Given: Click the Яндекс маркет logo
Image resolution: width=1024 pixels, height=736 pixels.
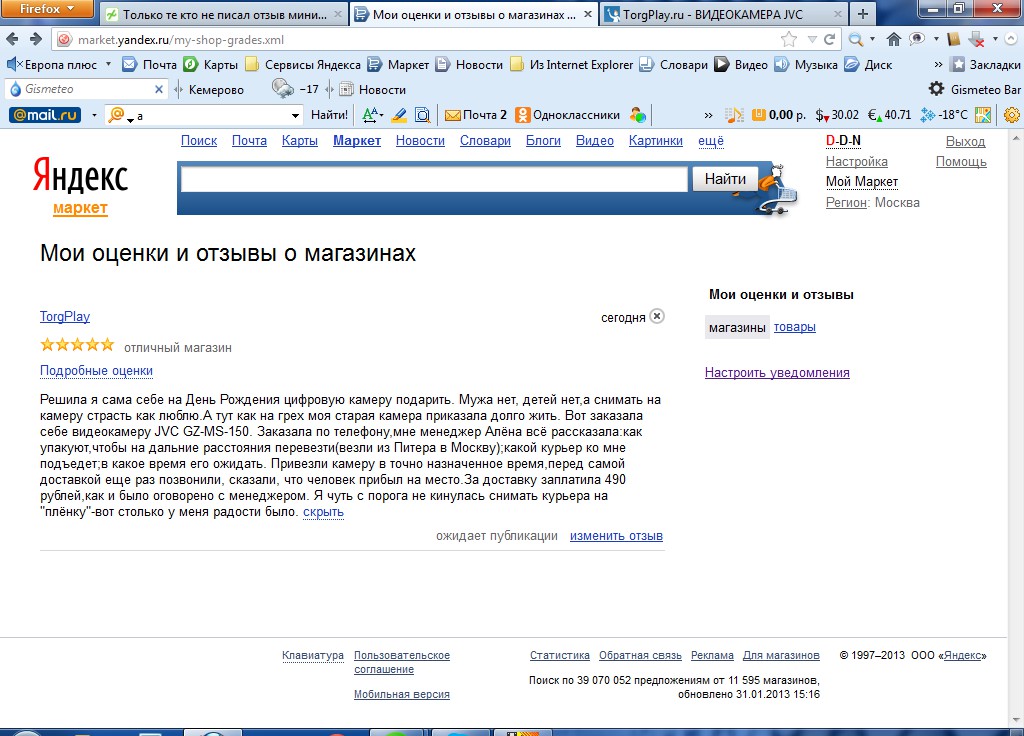Looking at the screenshot, I should [x=80, y=185].
